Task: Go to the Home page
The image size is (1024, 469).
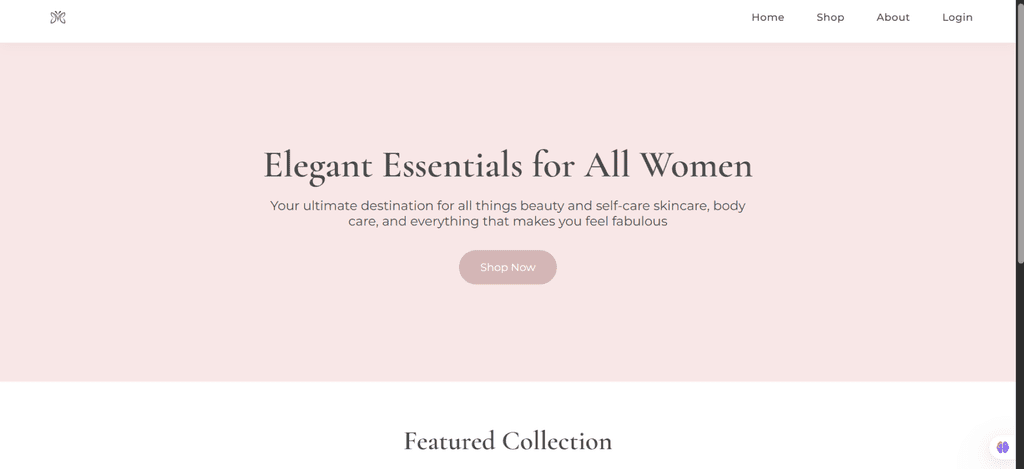Action: pyautogui.click(x=767, y=18)
